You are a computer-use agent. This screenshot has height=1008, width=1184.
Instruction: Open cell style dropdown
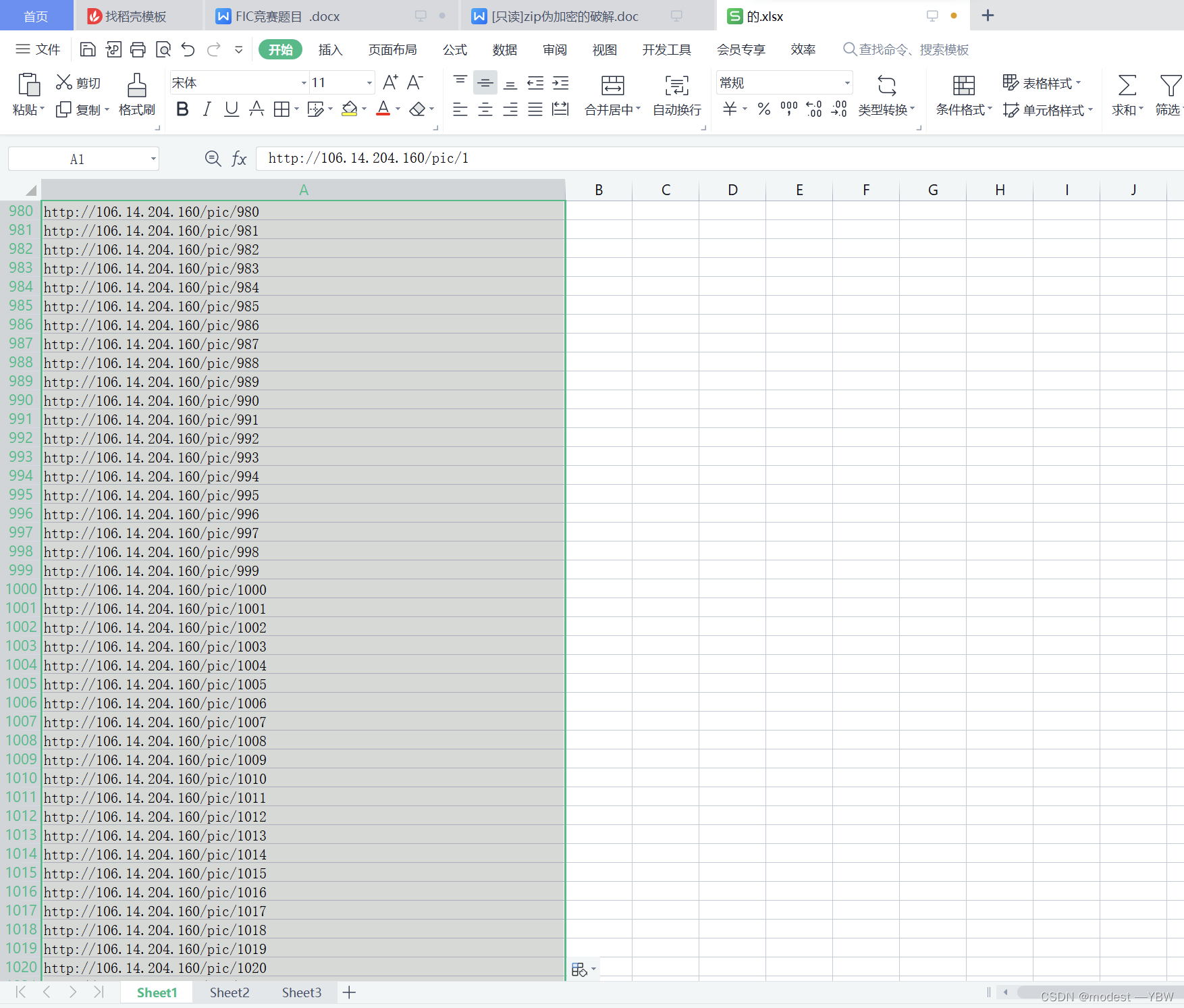point(1048,110)
